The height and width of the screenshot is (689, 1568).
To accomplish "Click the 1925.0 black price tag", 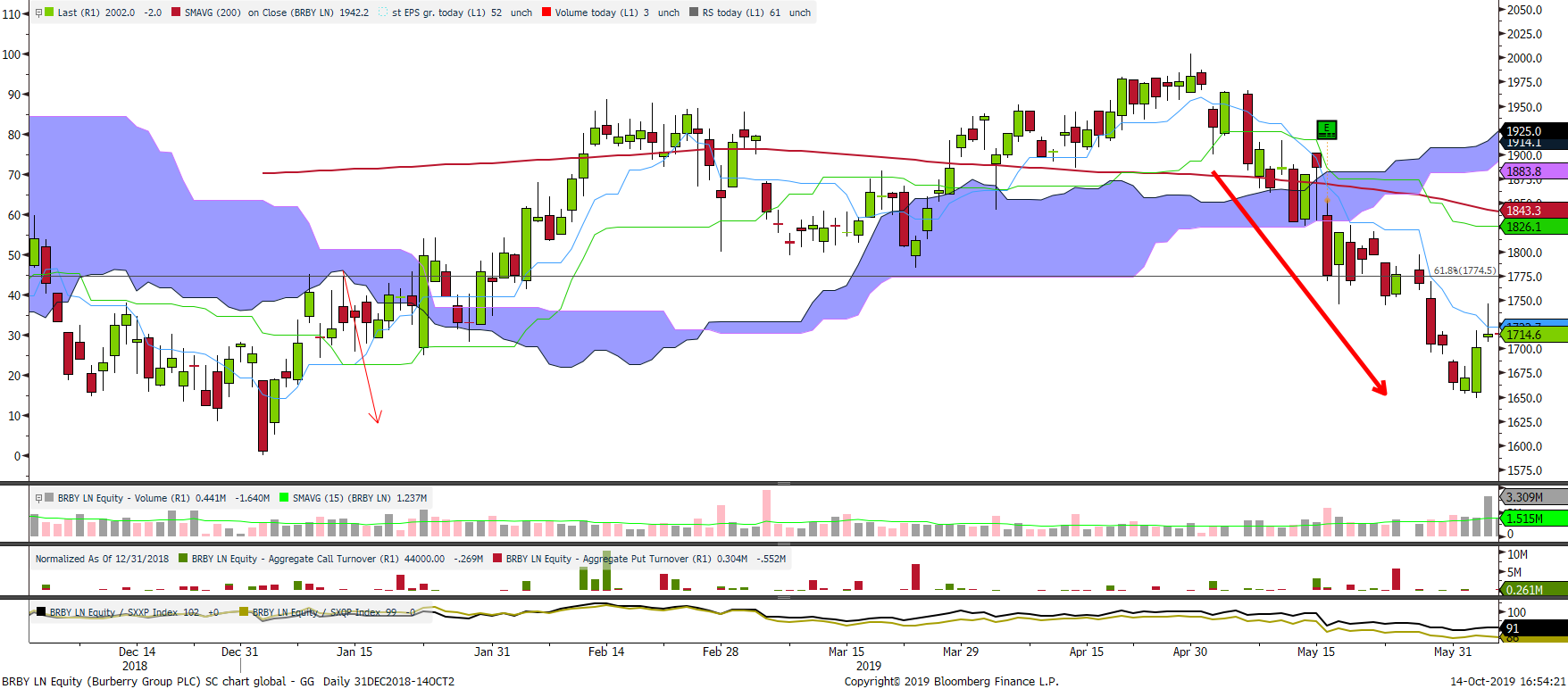I will click(x=1534, y=130).
